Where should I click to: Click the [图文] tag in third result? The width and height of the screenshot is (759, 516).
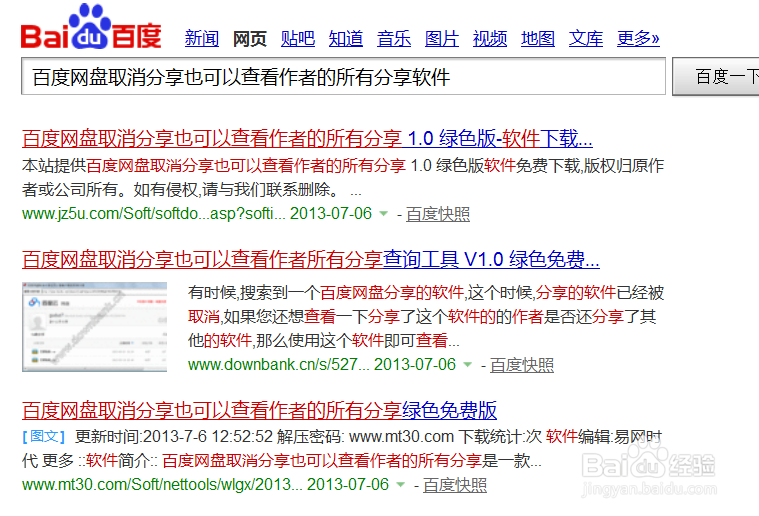[x=44, y=437]
